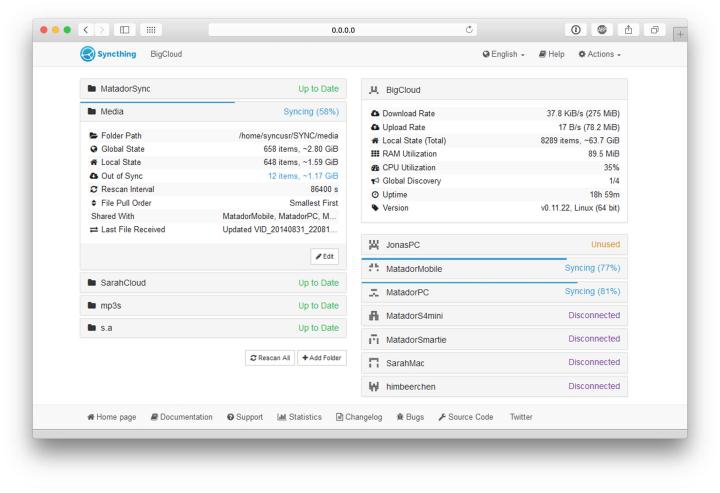Expand the MatadorPC device panel
The image size is (720, 493).
click(x=494, y=292)
